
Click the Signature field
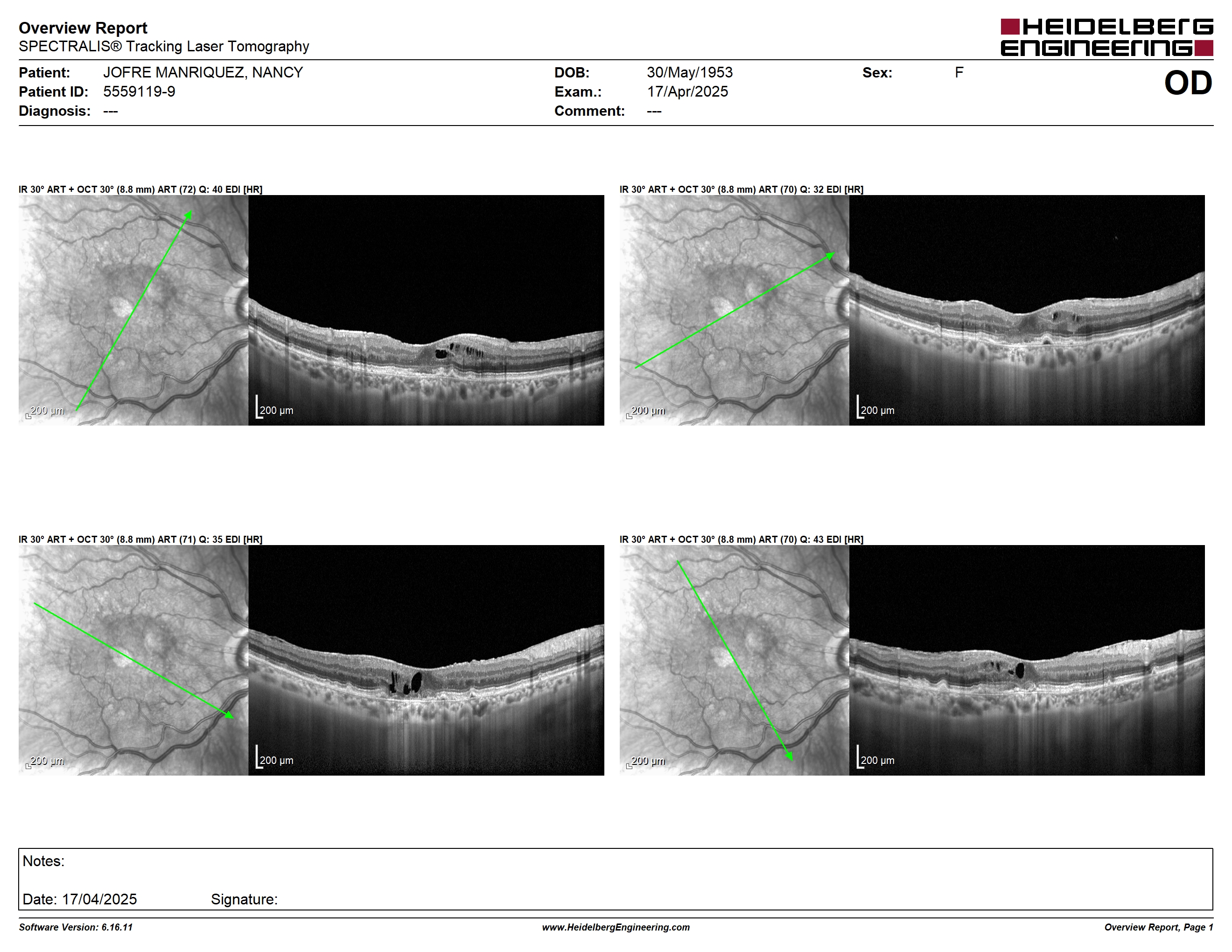tap(244, 899)
